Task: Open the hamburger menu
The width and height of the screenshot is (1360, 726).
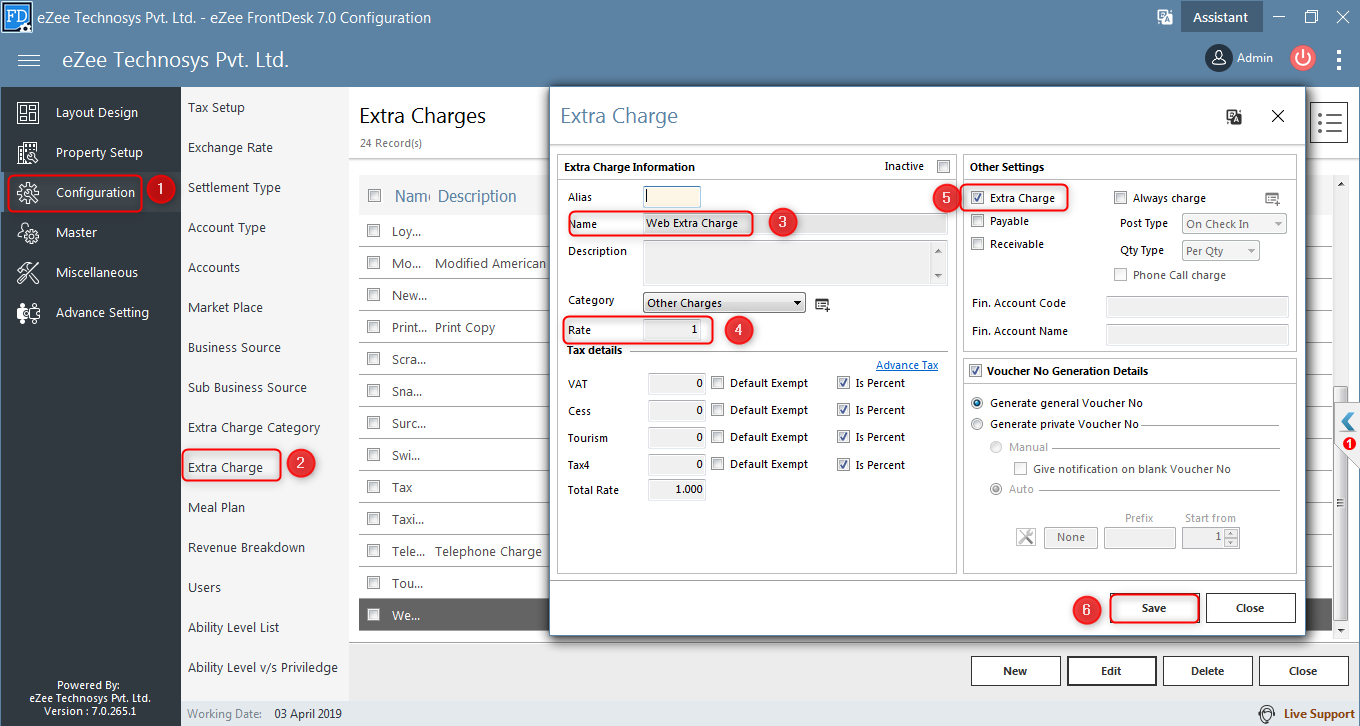Action: point(29,60)
